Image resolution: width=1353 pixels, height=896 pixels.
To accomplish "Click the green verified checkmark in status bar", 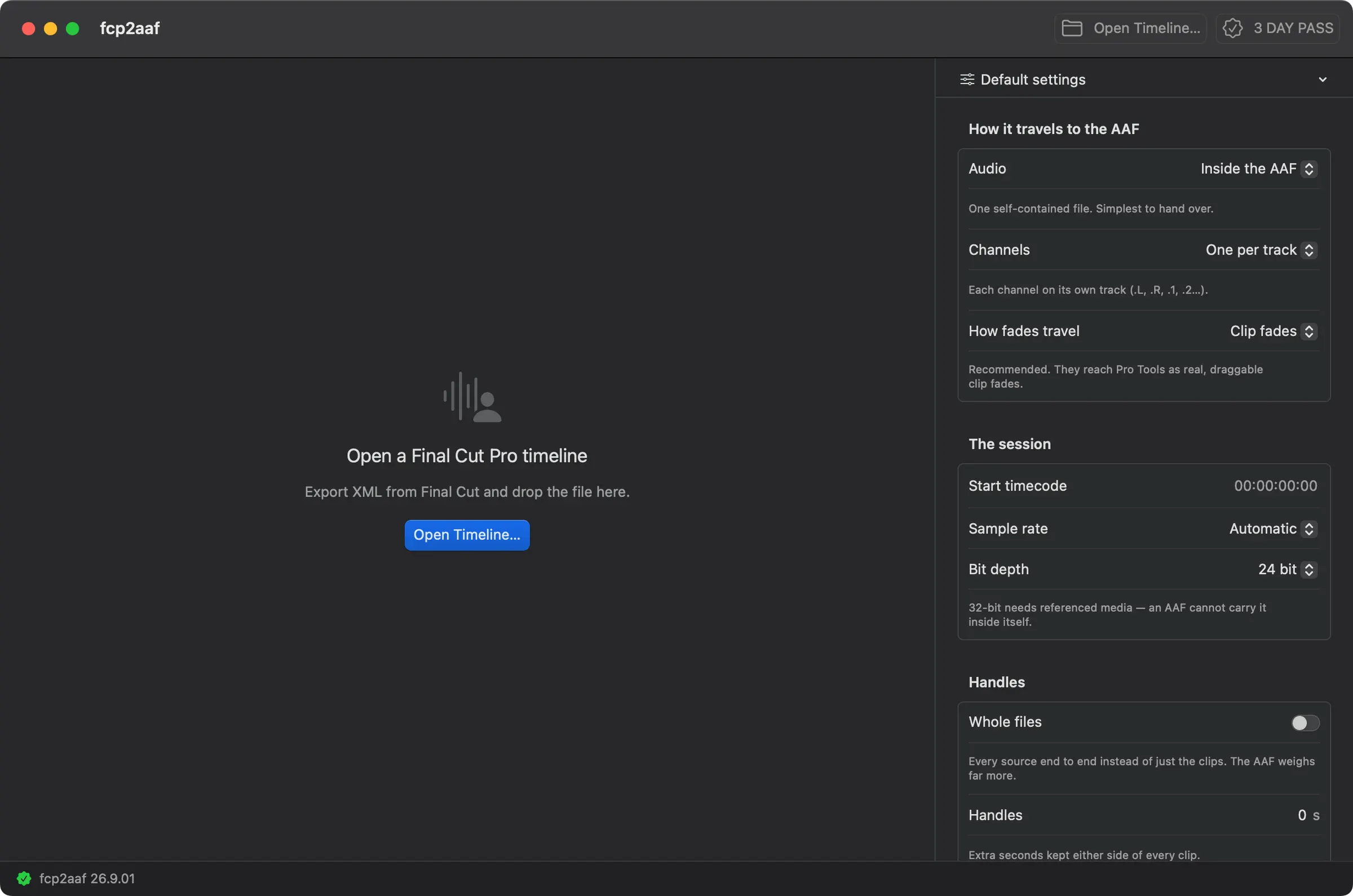I will coord(24,879).
